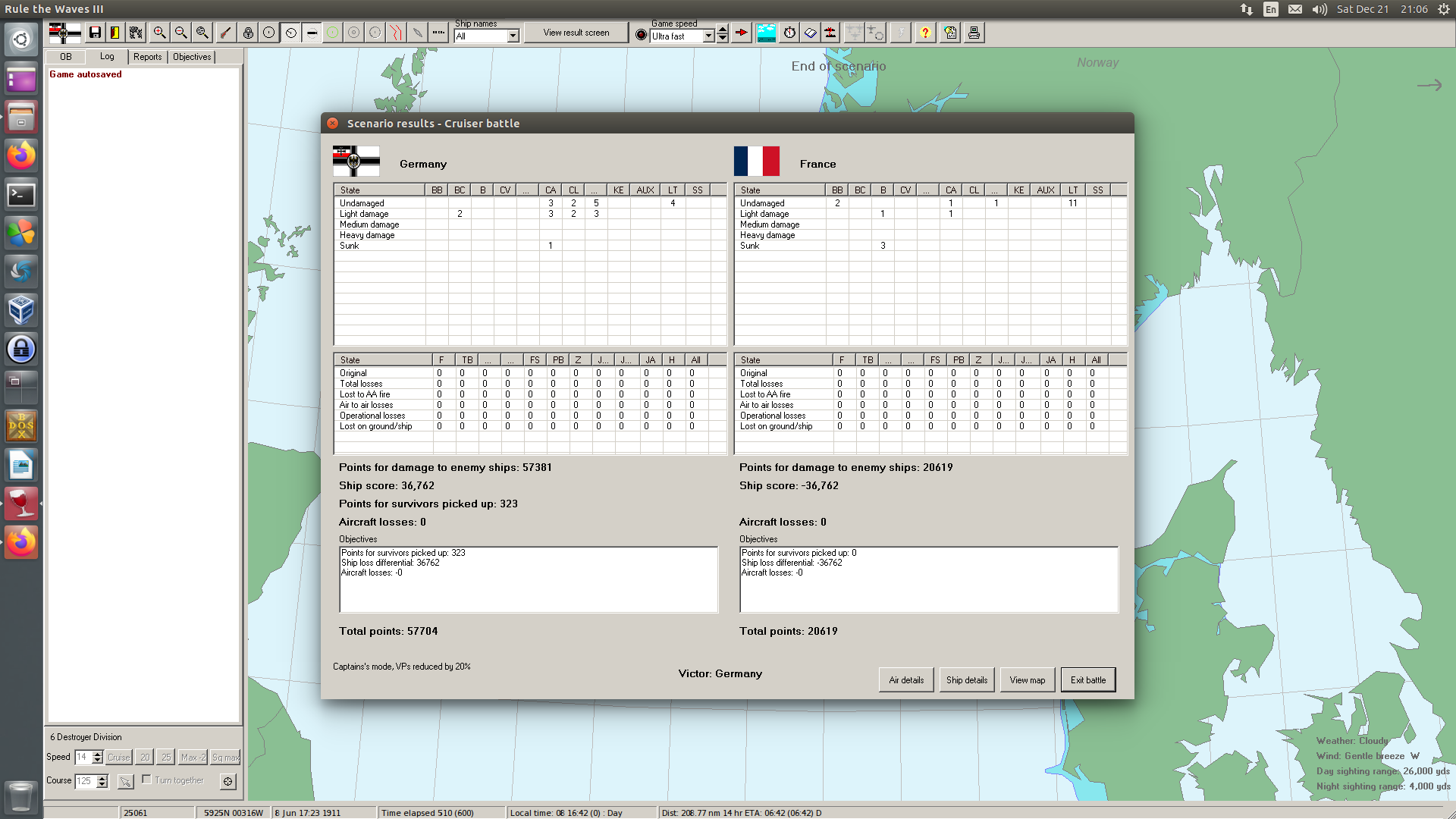Open the En keyboard layout indicator
The image size is (1456, 819).
coord(1271,9)
